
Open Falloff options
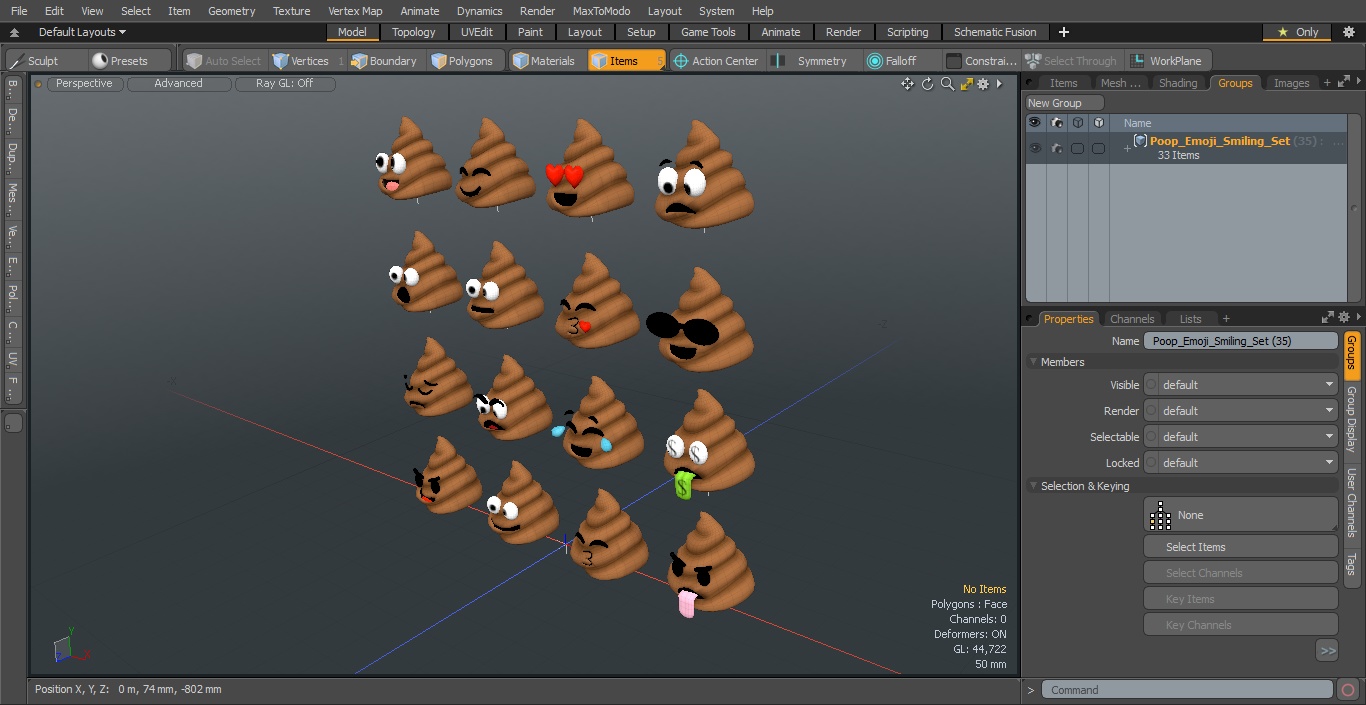(x=892, y=61)
